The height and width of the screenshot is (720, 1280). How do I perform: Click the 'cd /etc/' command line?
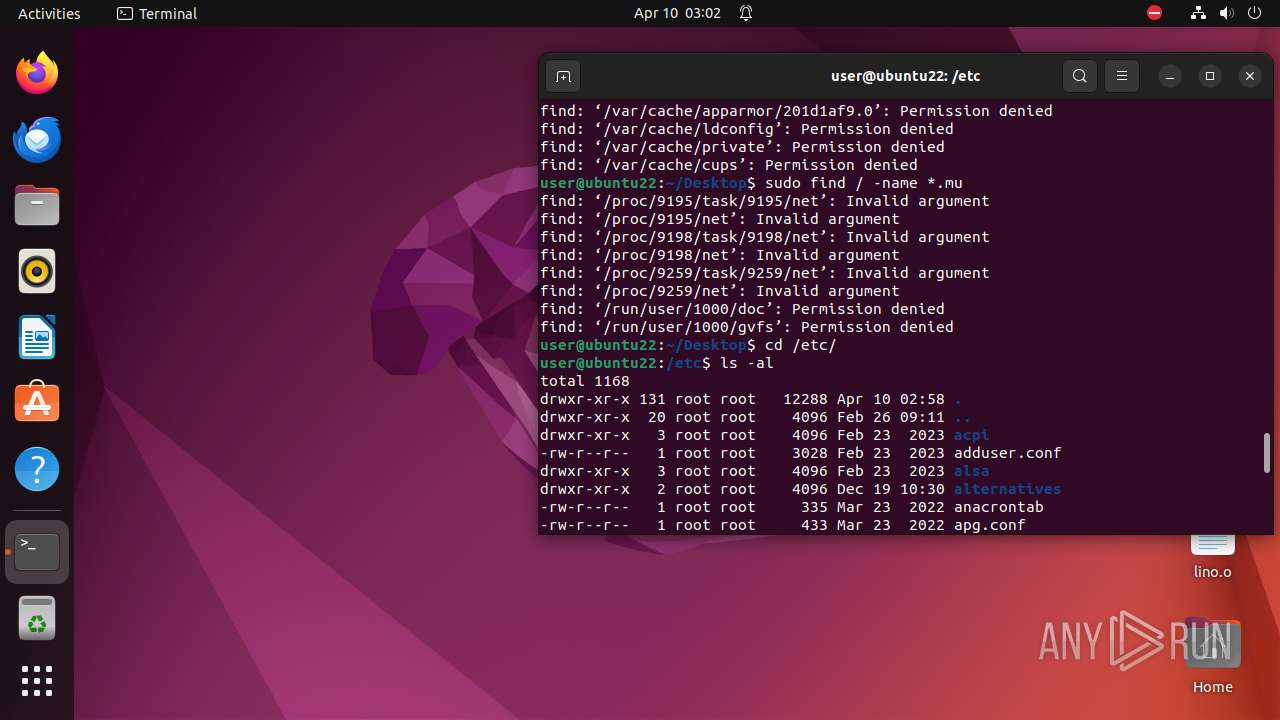click(x=688, y=345)
